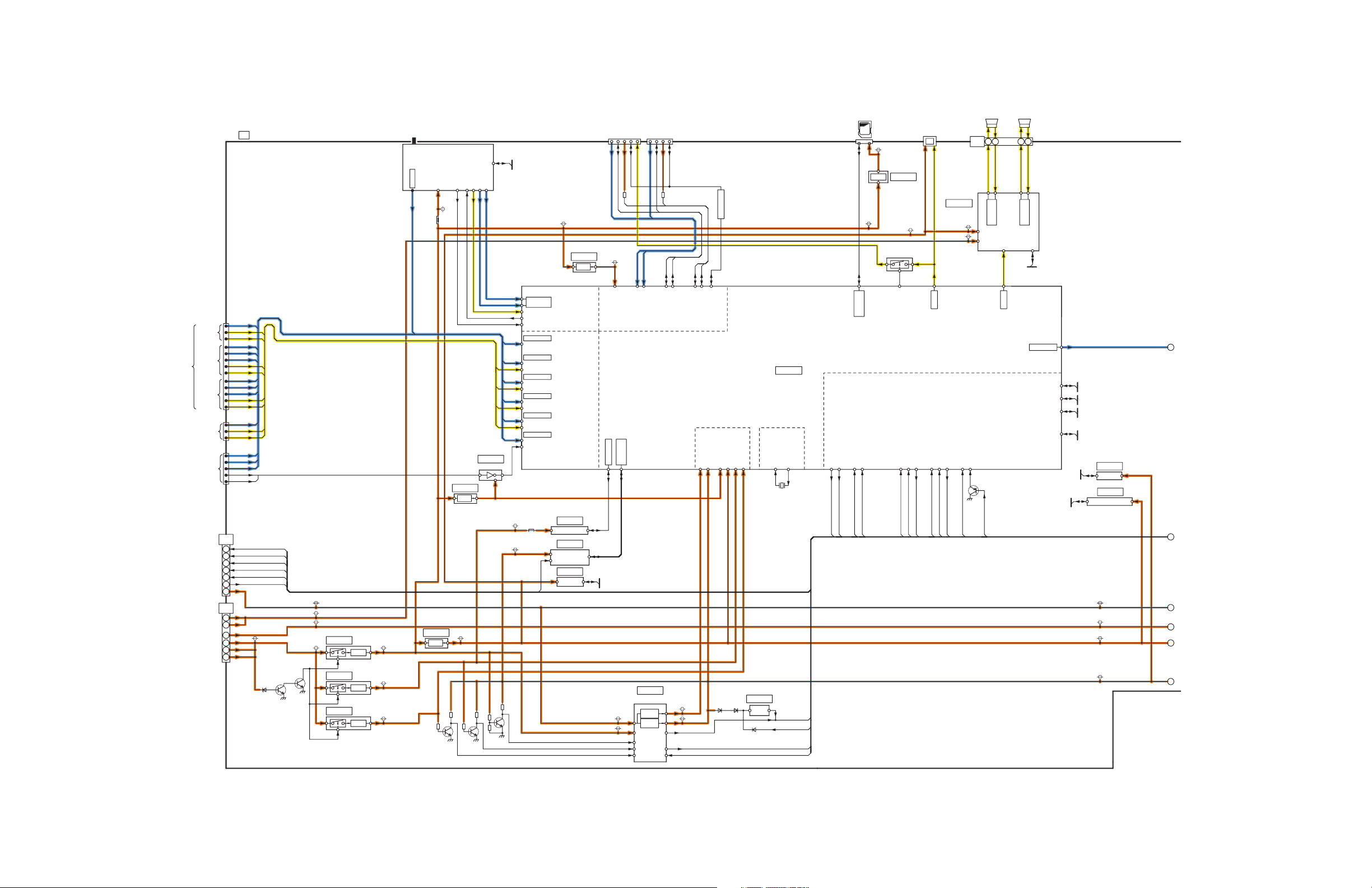Select the right speaker symbol
This screenshot has height=888, width=1372.
1024,122
